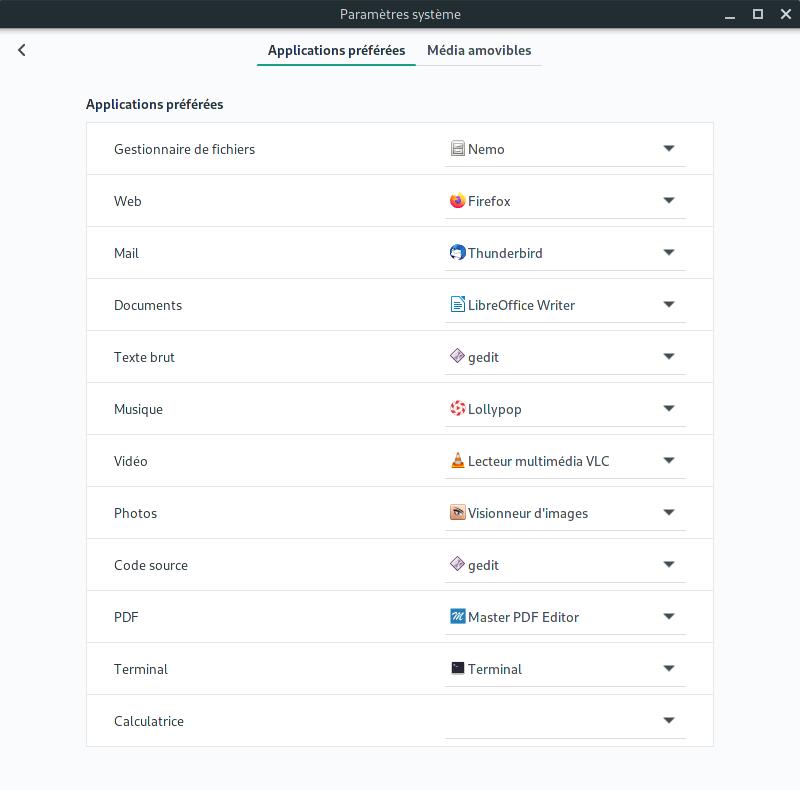Expand the Photos dropdown arrow
800x790 pixels.
pos(669,512)
